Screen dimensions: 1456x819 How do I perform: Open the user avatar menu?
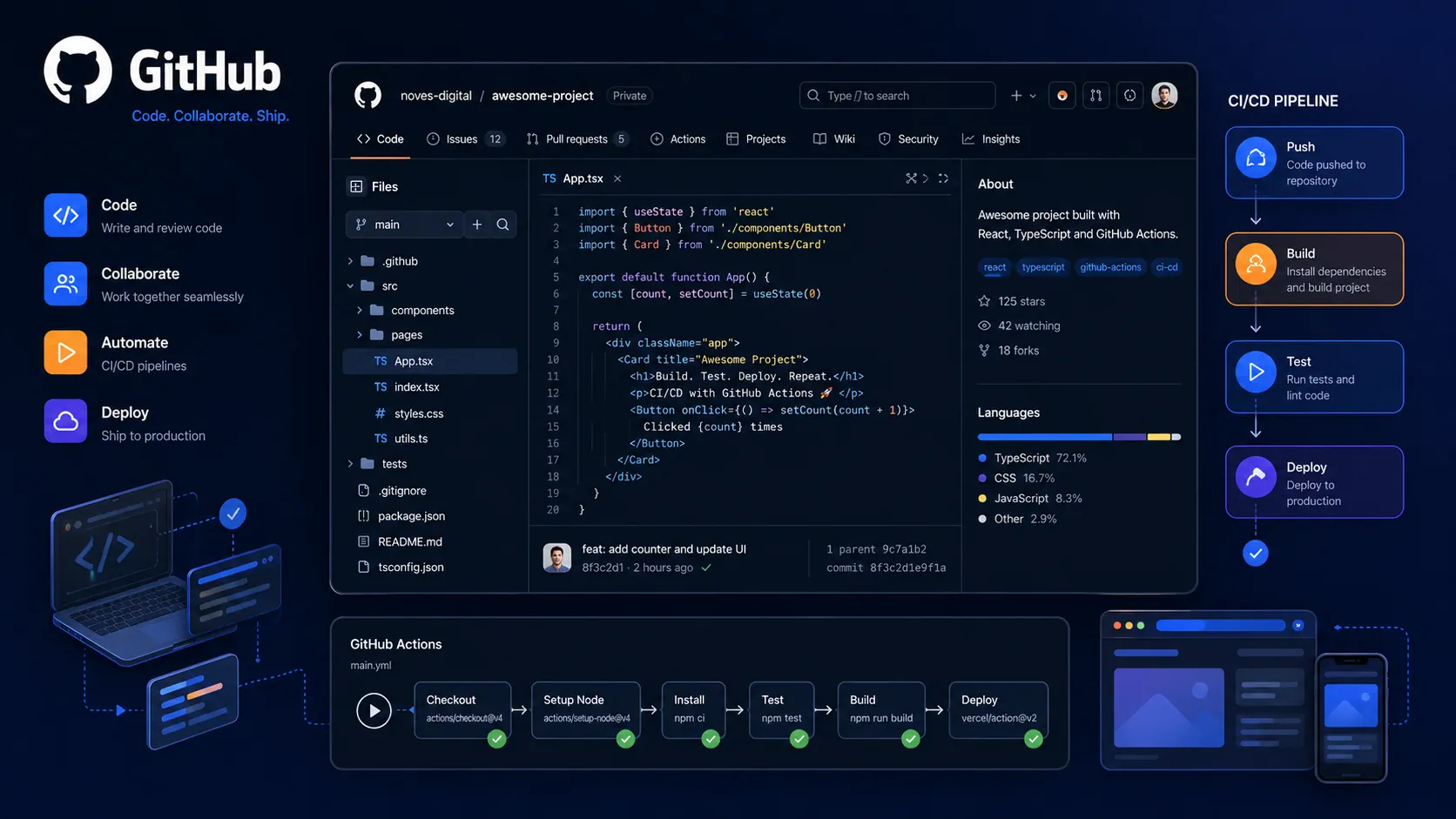coord(1164,95)
